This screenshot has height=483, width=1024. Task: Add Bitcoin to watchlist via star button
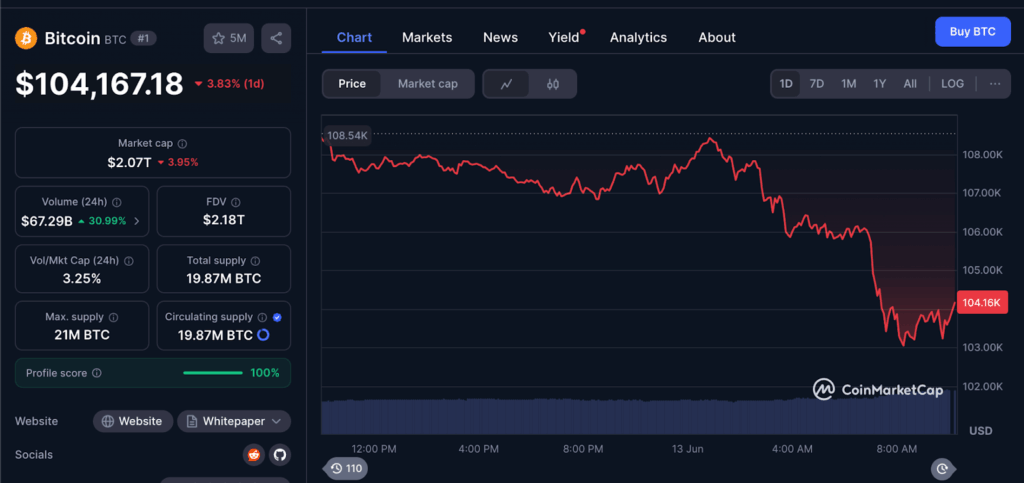tap(229, 38)
